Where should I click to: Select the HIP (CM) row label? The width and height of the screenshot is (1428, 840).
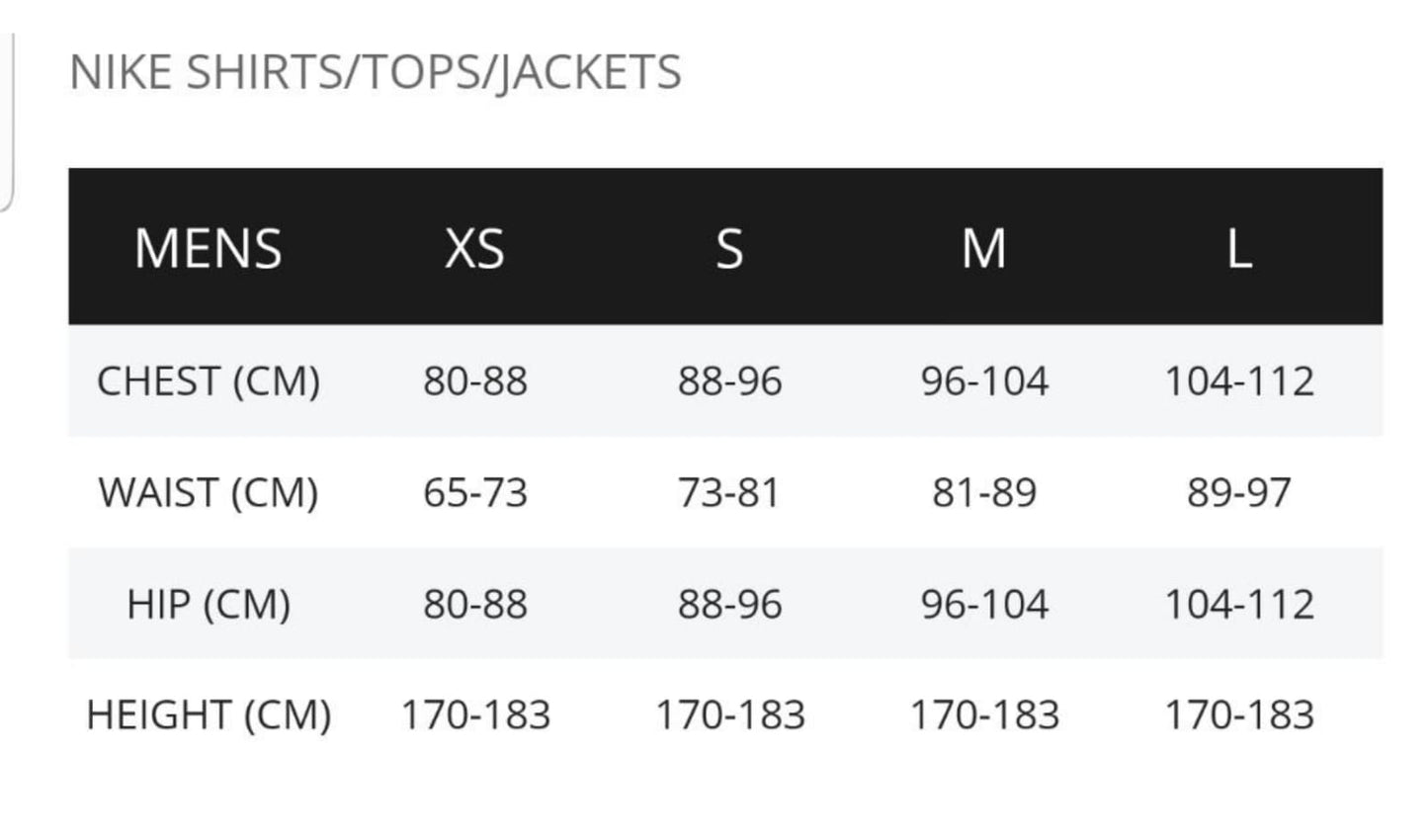pyautogui.click(x=209, y=604)
